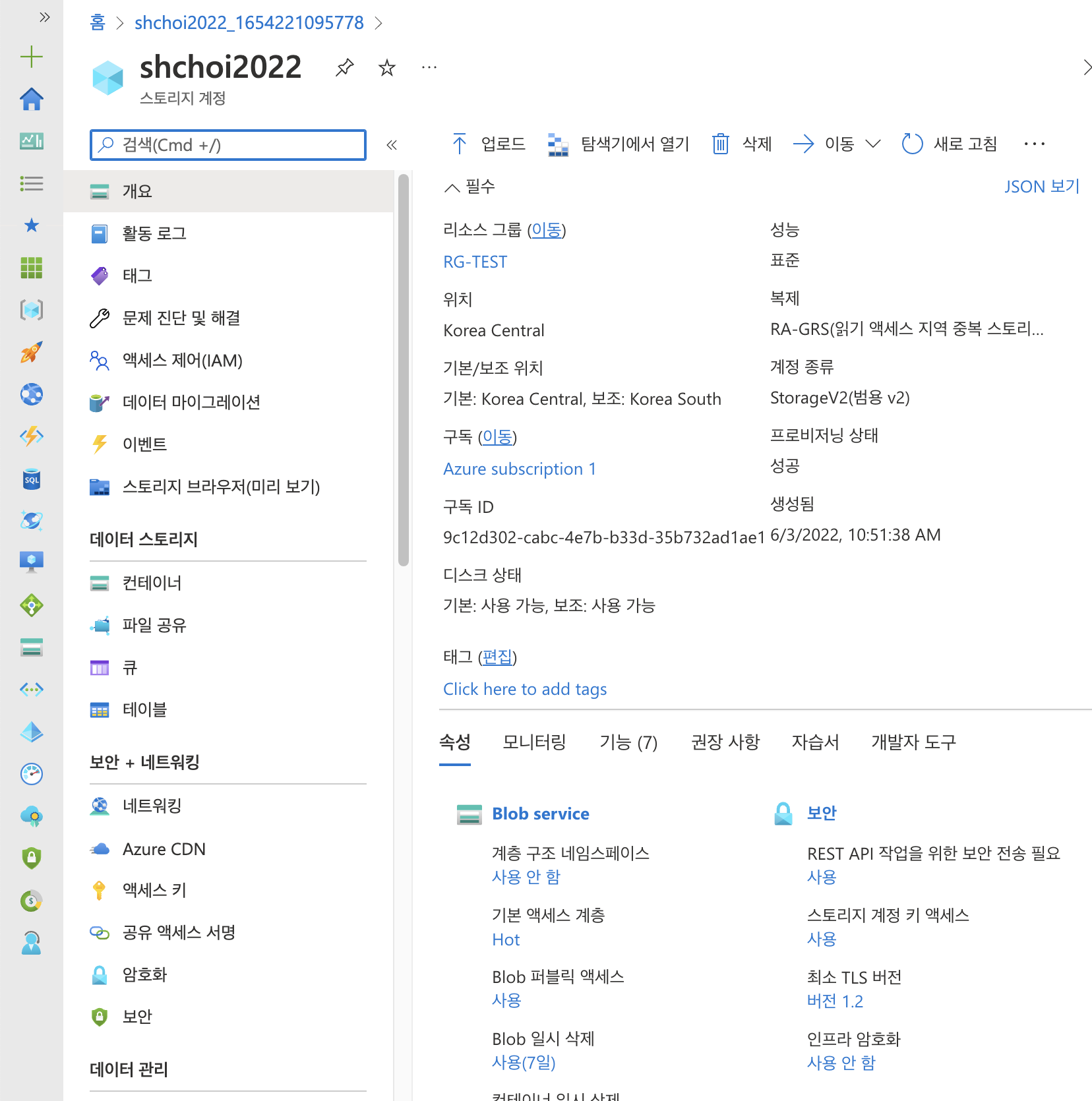Click Open in Explorer (탐색기에서 열기)

point(619,144)
